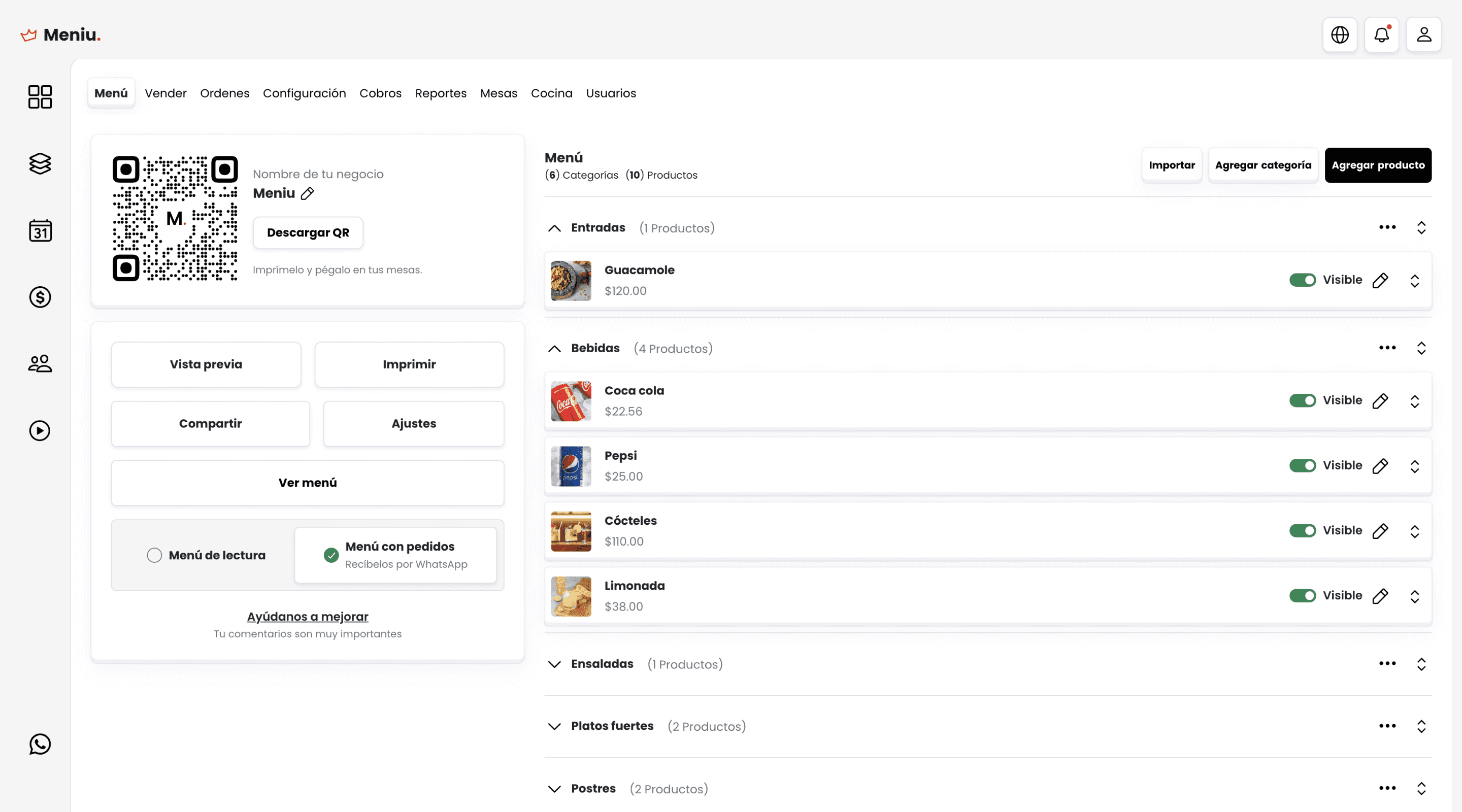Open the three-dot menu for Bebidas category
The width and height of the screenshot is (1462, 812).
click(1388, 348)
